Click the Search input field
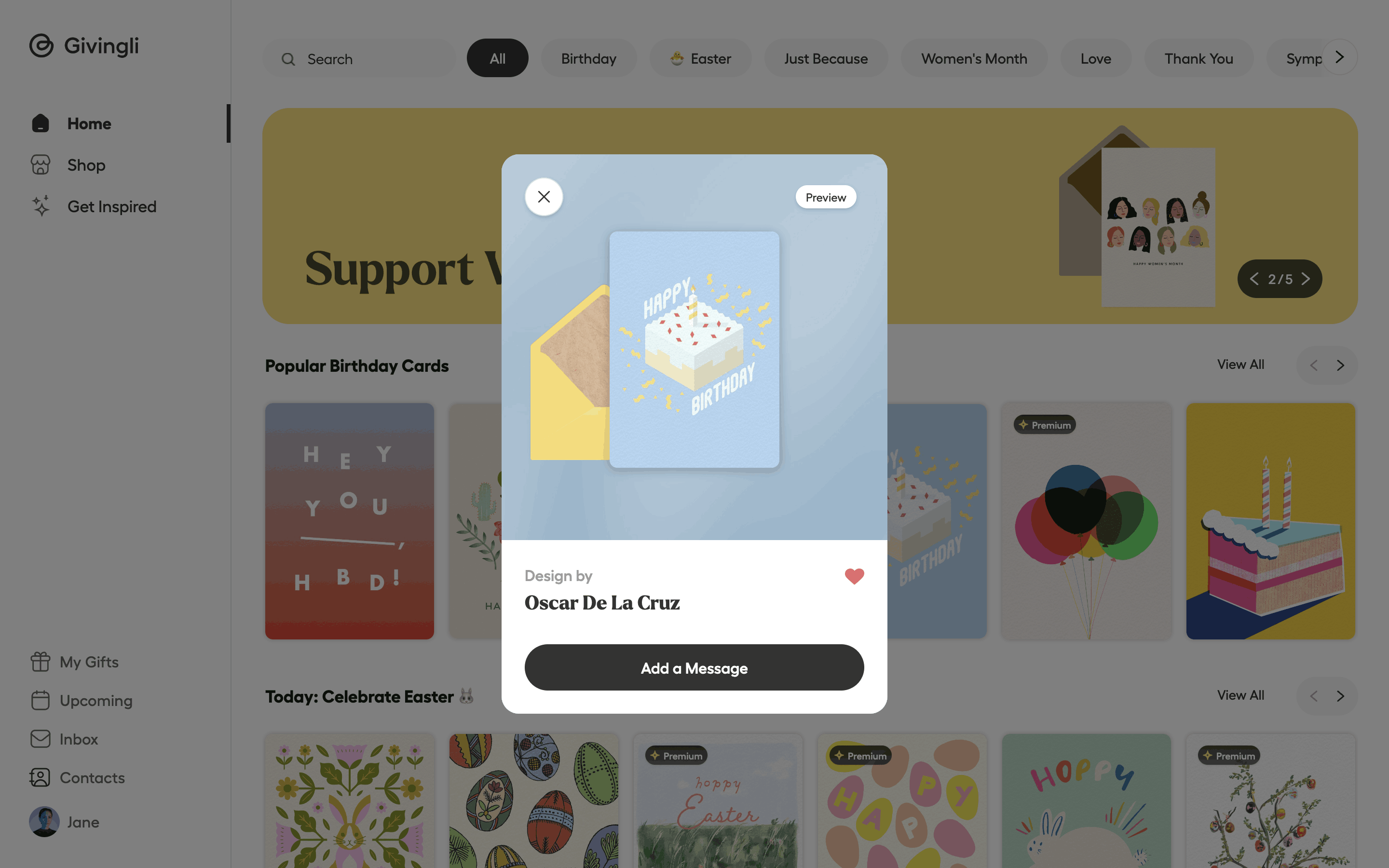 click(359, 58)
